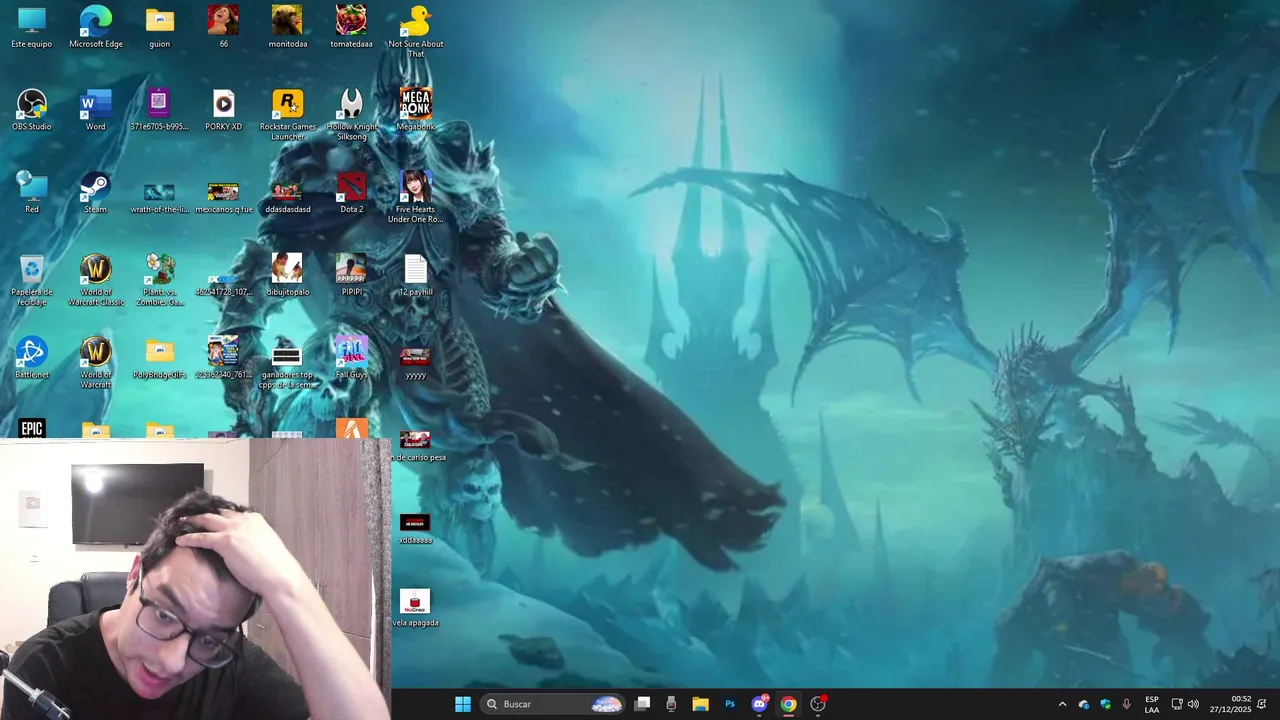Select the image file named 66

click(x=223, y=27)
